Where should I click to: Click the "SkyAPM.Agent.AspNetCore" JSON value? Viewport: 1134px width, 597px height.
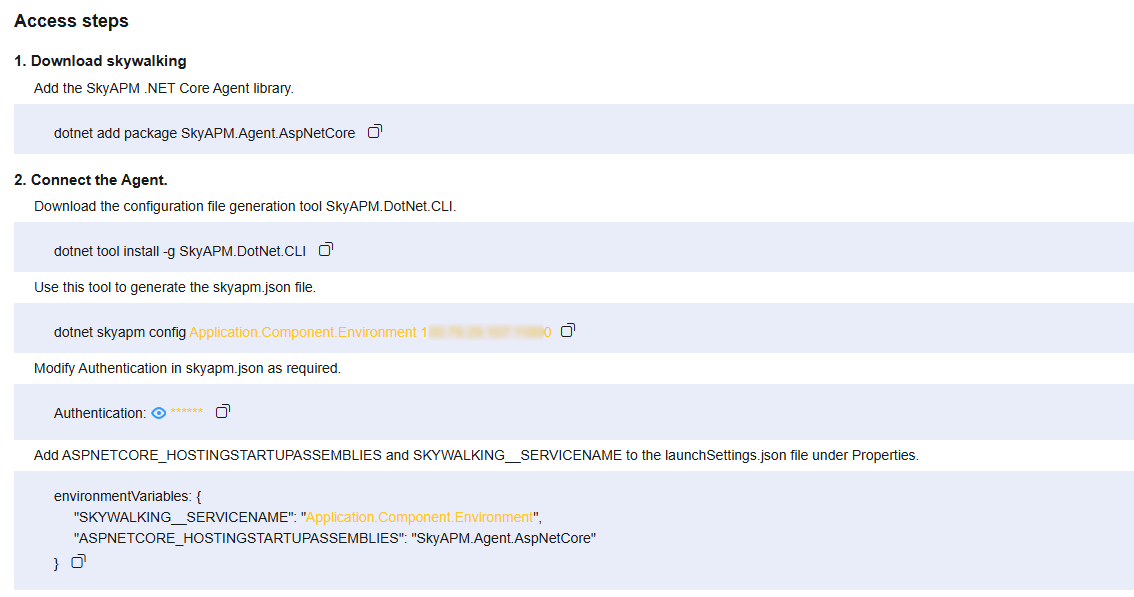point(504,538)
